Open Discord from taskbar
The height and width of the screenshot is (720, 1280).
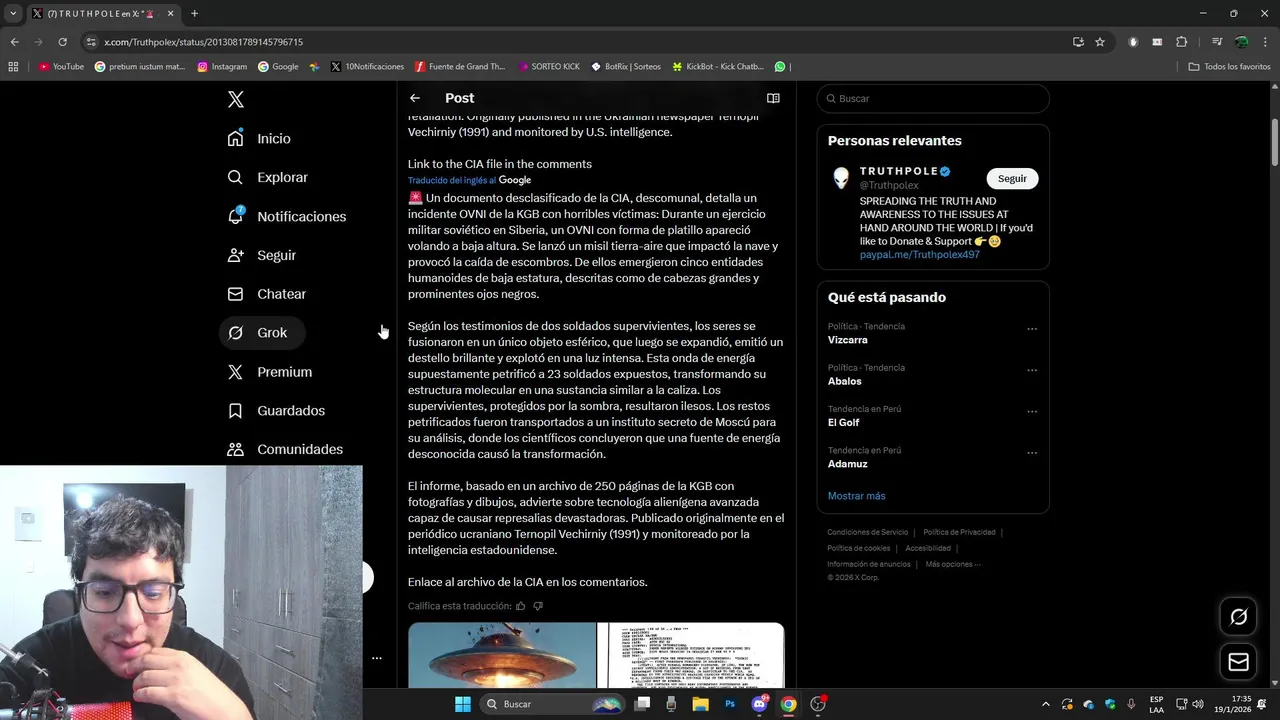pyautogui.click(x=760, y=704)
